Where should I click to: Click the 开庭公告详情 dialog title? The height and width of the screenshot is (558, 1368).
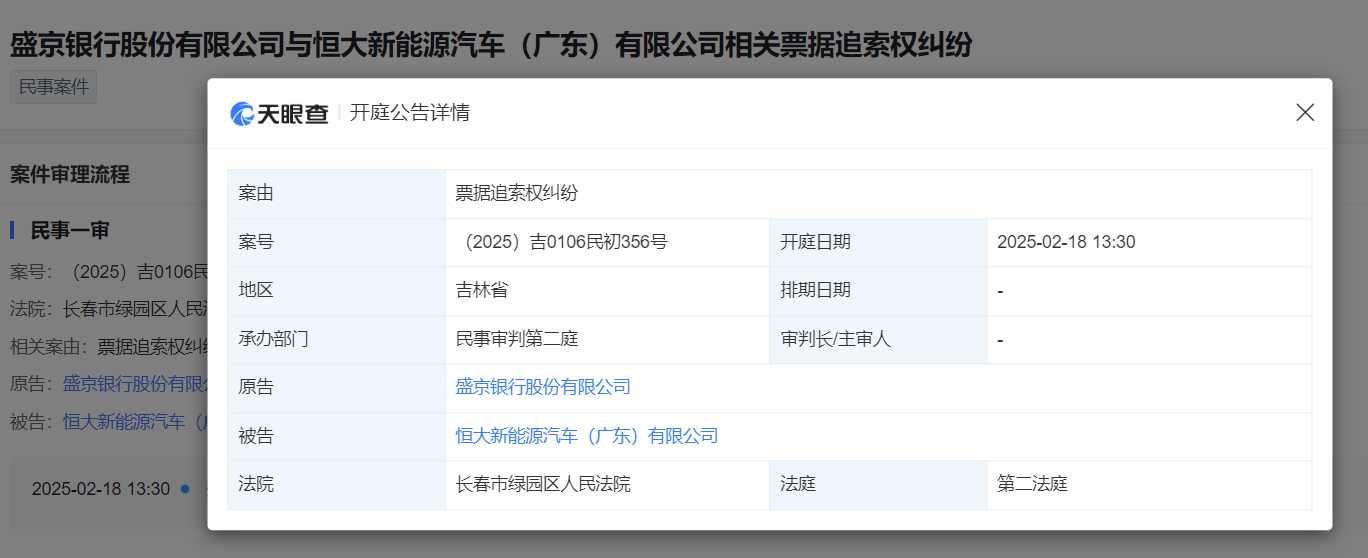click(x=410, y=112)
